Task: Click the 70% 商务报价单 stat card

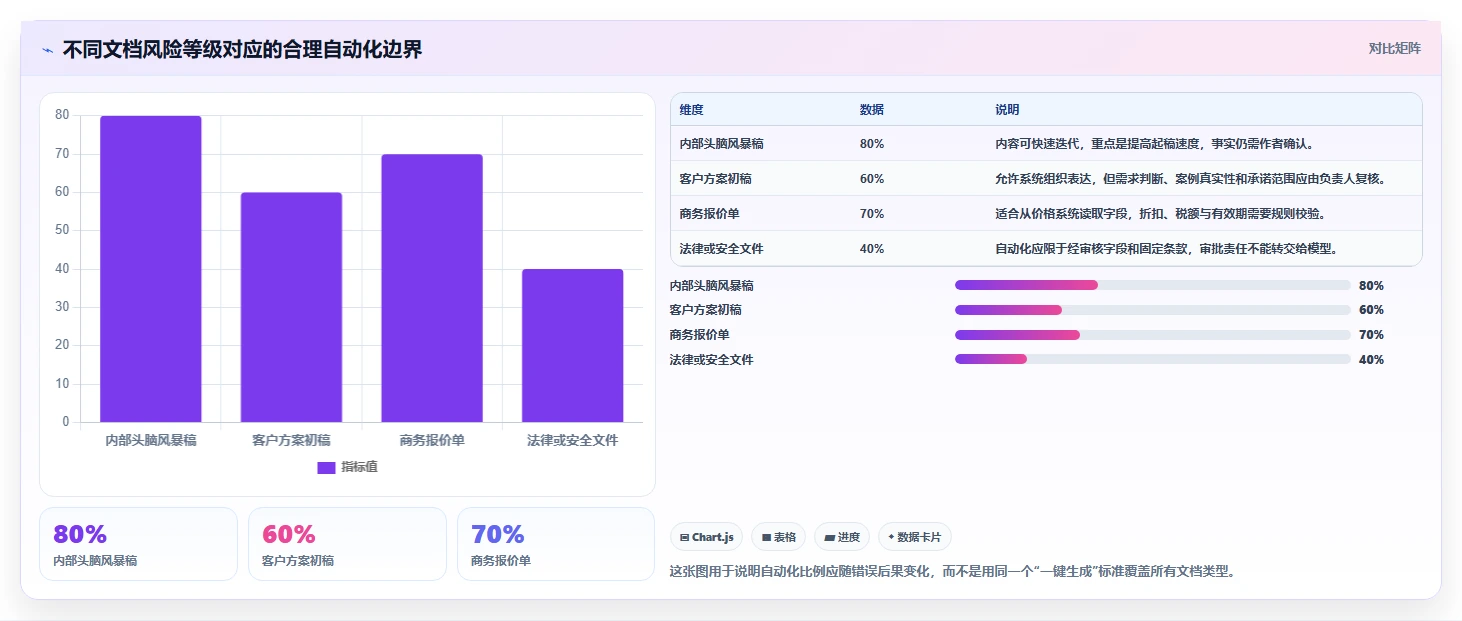Action: coord(556,544)
